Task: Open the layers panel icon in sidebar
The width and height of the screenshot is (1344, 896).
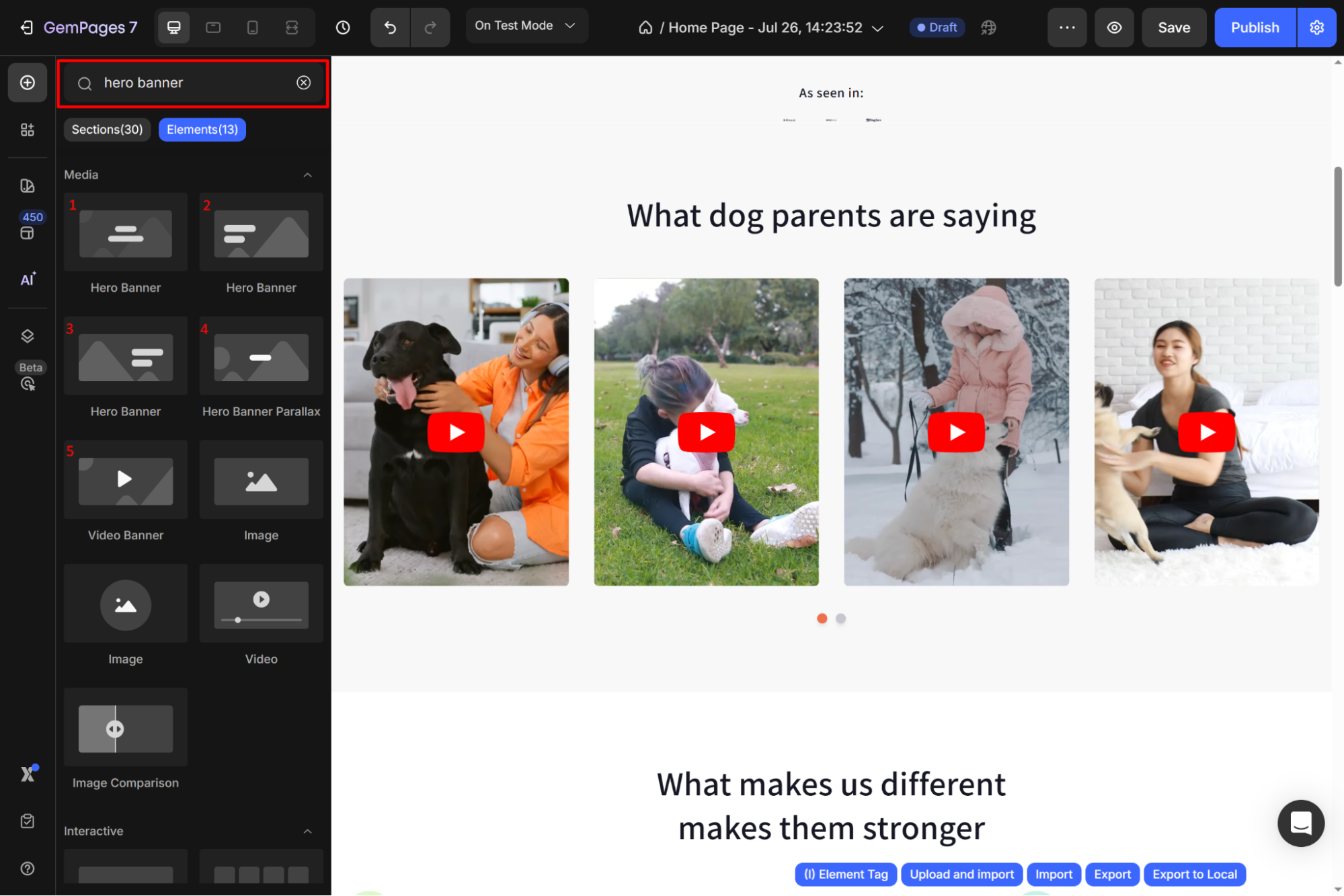Action: [x=28, y=336]
